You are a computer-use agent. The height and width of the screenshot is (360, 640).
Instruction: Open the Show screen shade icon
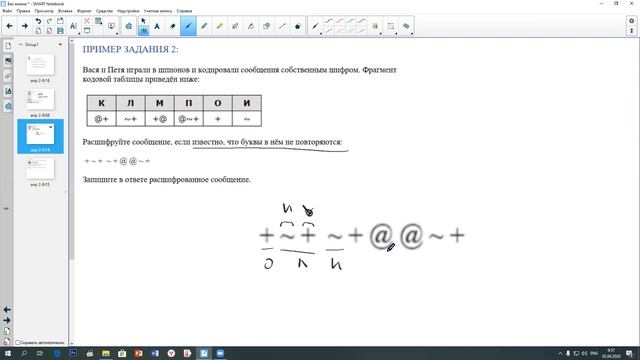pyautogui.click(x=87, y=31)
